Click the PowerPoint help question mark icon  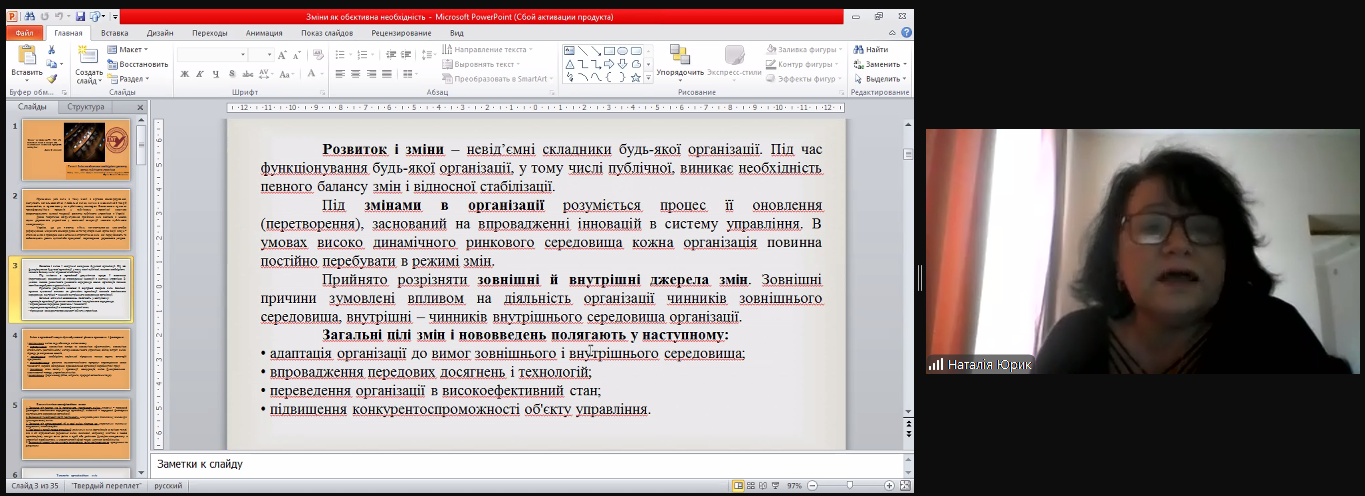click(x=906, y=33)
